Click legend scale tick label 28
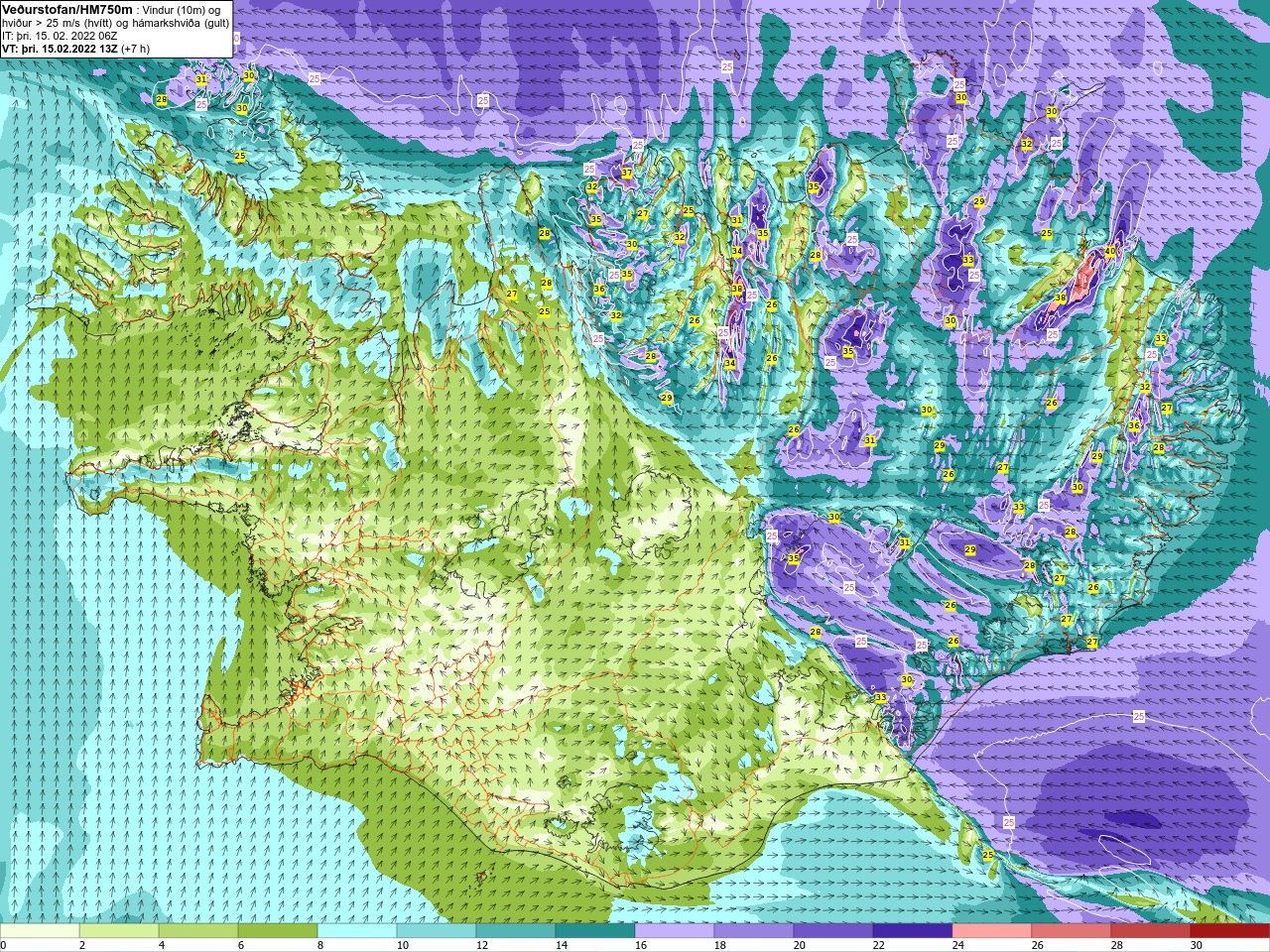 point(1117,945)
